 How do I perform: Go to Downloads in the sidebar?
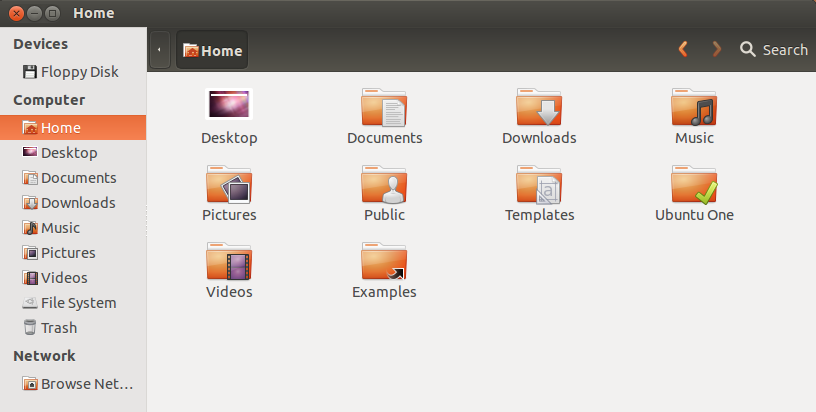click(x=73, y=203)
